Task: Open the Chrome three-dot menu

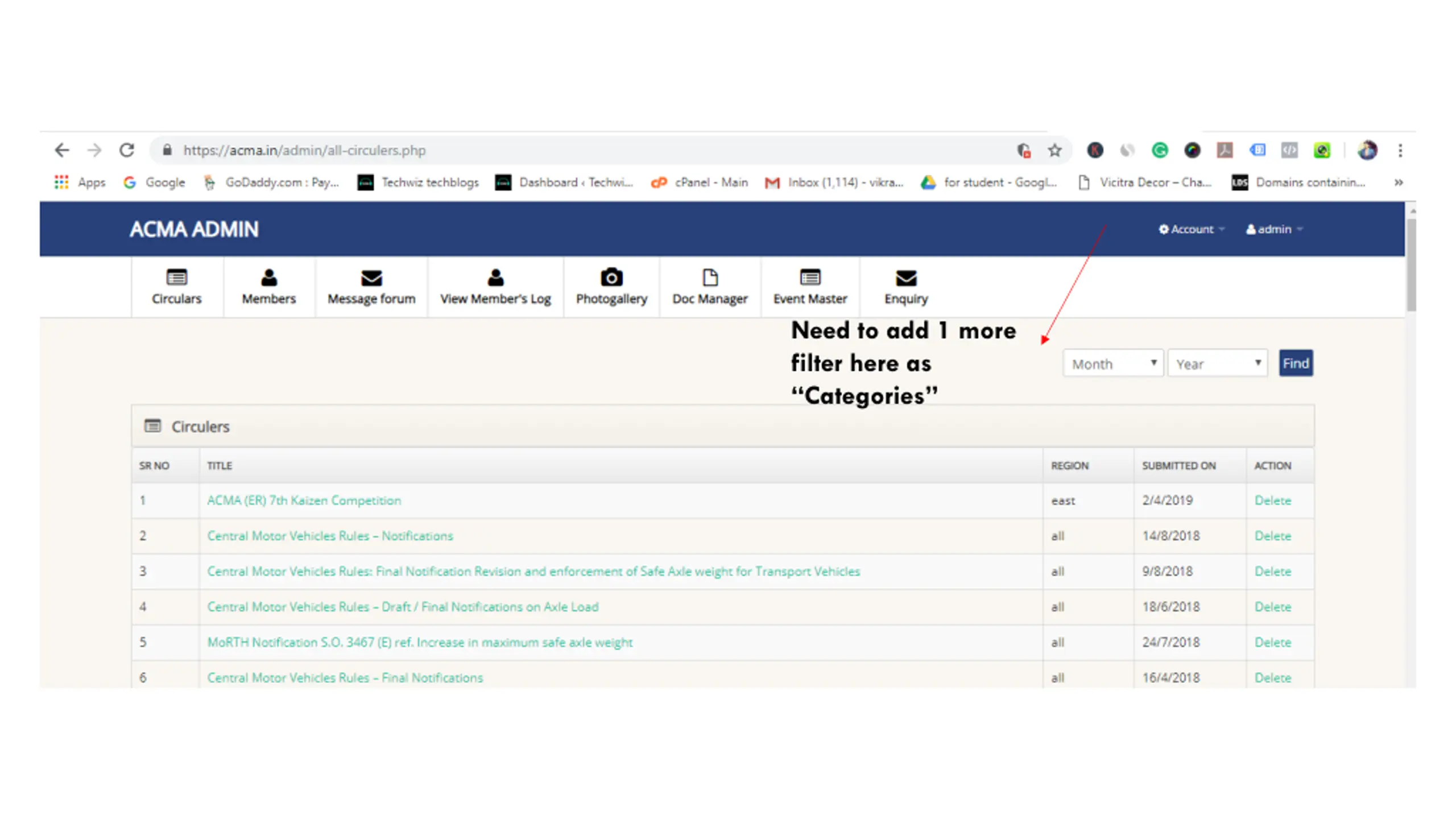Action: tap(1400, 150)
